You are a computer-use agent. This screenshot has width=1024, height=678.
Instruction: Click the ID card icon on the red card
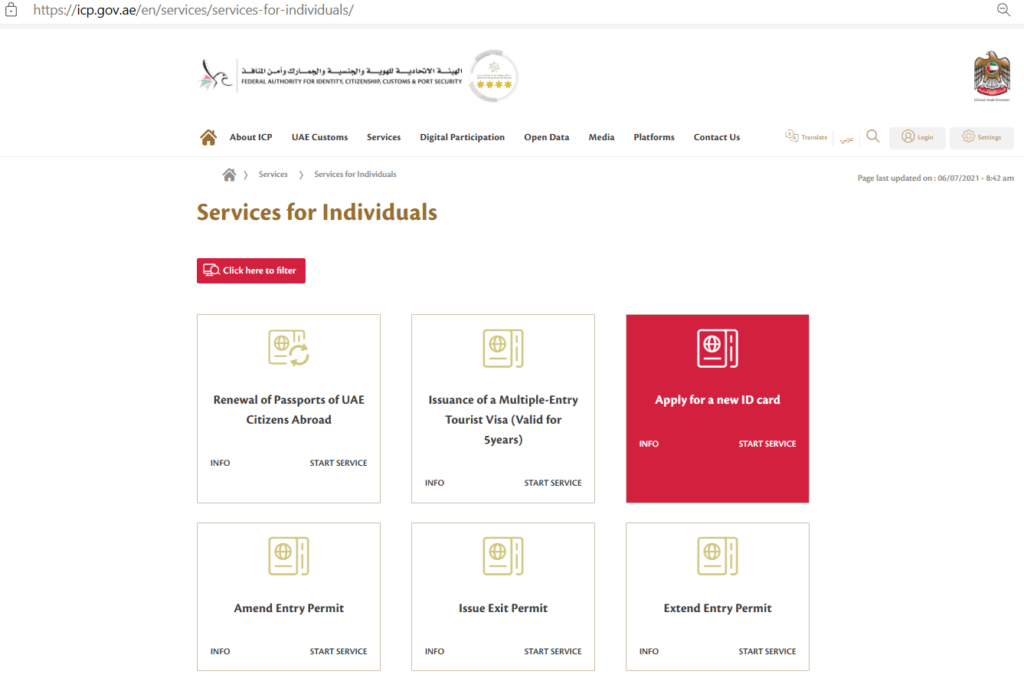click(717, 348)
